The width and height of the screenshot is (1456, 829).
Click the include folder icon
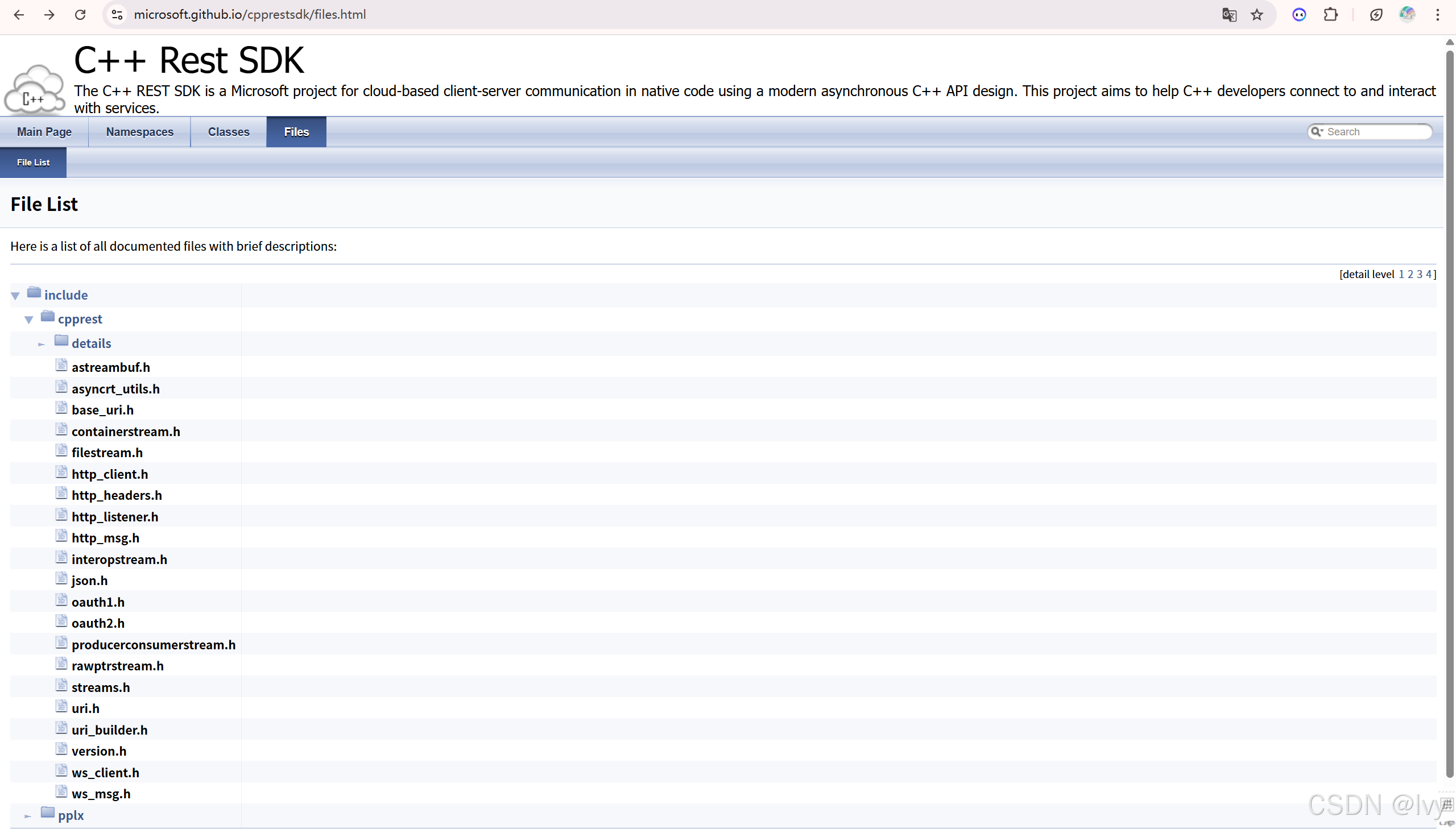click(34, 293)
